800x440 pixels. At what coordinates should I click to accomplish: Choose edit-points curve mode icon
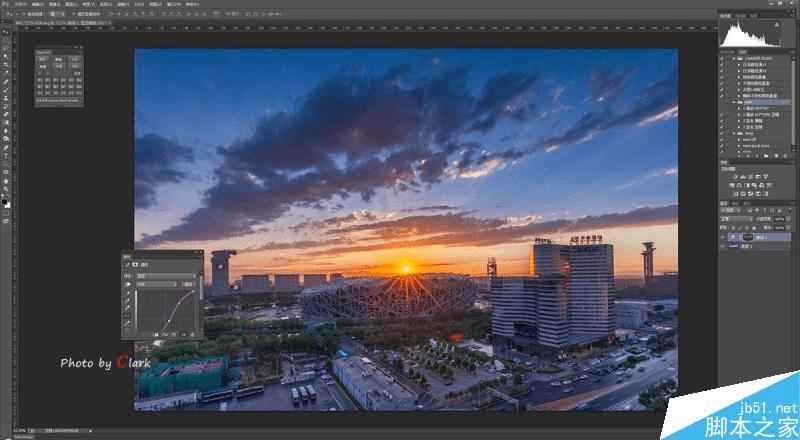[128, 316]
